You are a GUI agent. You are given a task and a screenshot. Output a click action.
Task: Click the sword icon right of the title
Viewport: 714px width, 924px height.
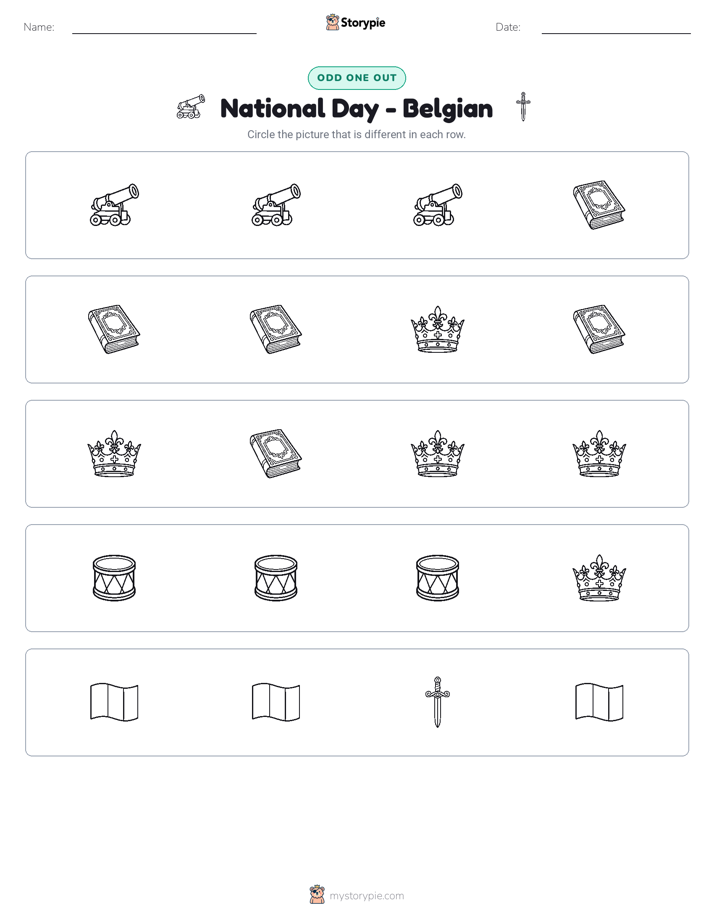(x=523, y=107)
